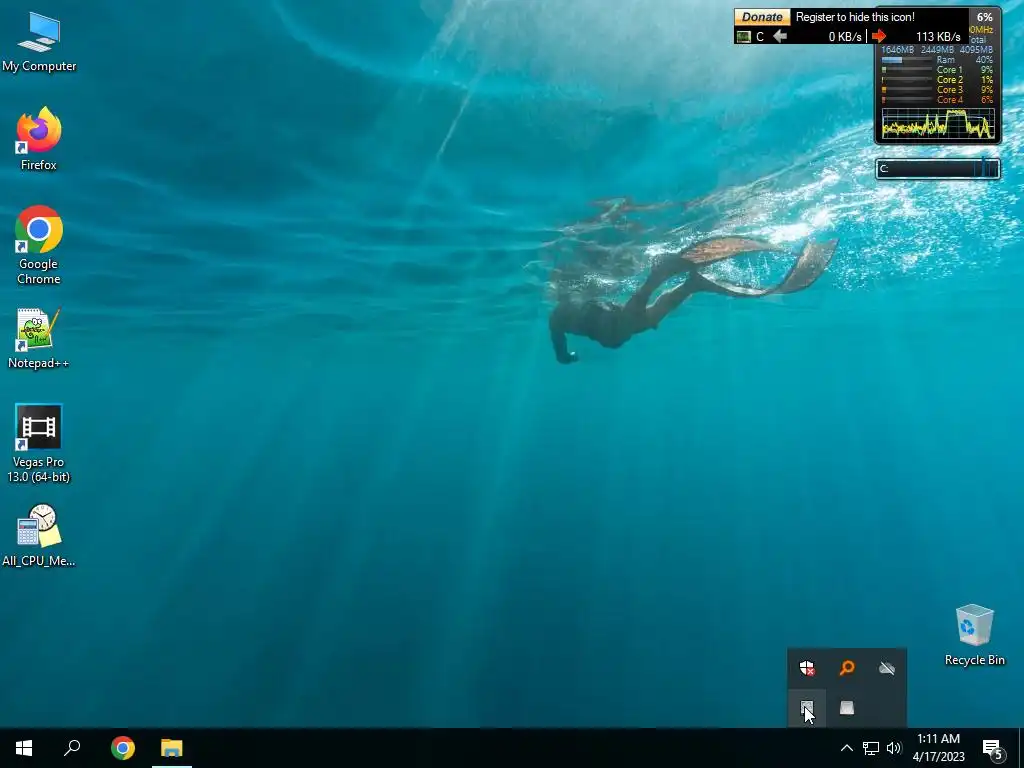Image resolution: width=1024 pixels, height=768 pixels.
Task: Open the clock showing 1:11 AM
Action: pos(938,748)
